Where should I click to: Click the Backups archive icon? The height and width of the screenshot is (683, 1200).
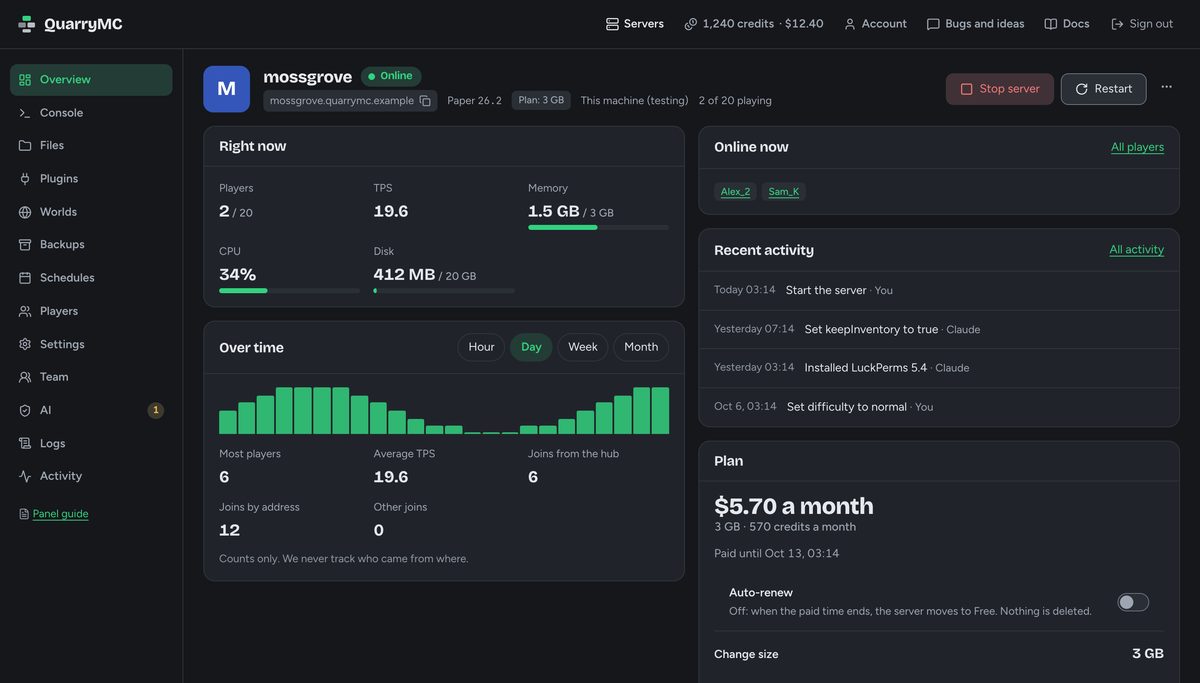tap(25, 245)
